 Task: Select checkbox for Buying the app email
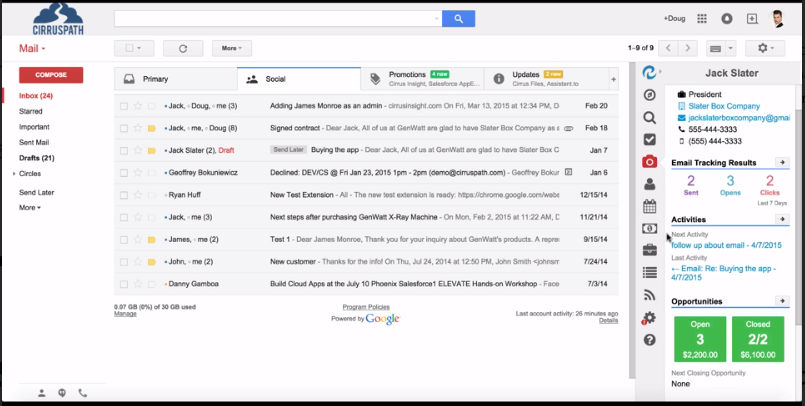pos(124,151)
